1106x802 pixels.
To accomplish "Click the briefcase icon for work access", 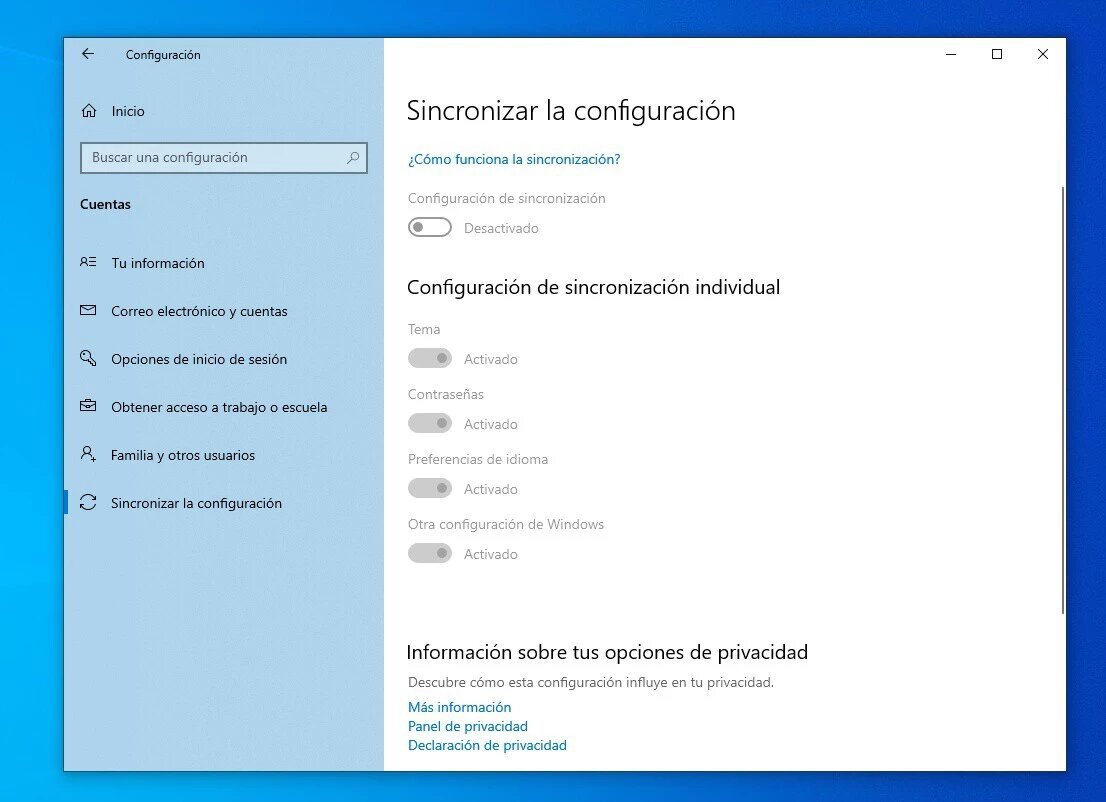I will (x=88, y=407).
